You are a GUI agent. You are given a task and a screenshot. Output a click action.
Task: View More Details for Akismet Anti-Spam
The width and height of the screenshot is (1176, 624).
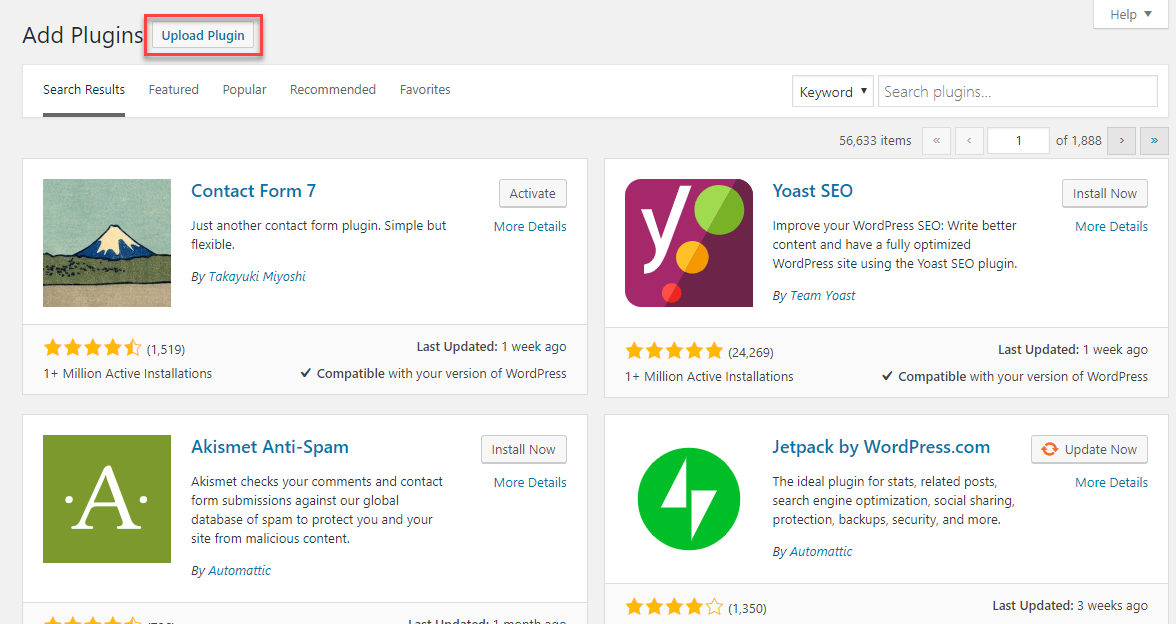(x=530, y=482)
